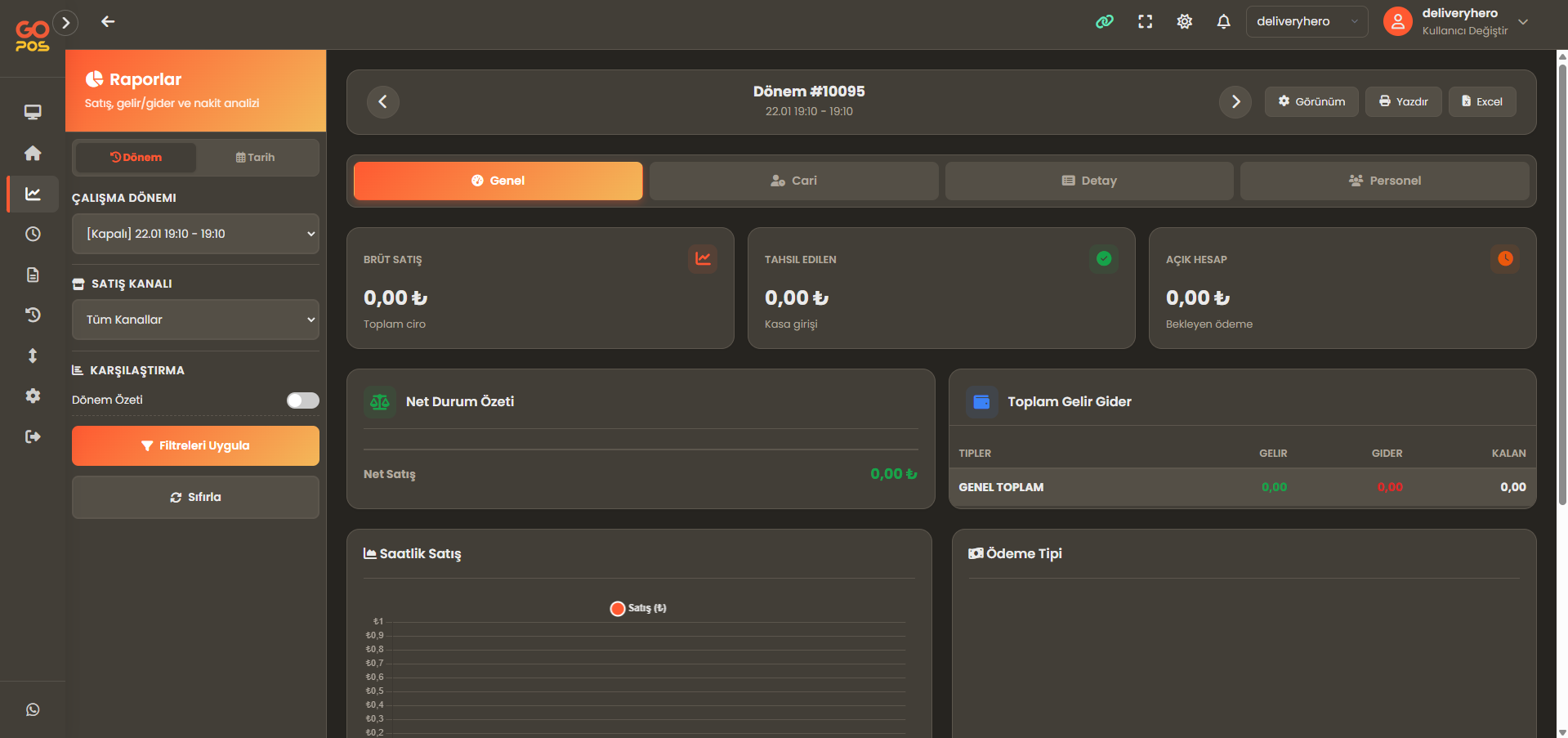This screenshot has width=1568, height=738.
Task: Click the up-down arrows icon in sidebar
Action: [33, 356]
